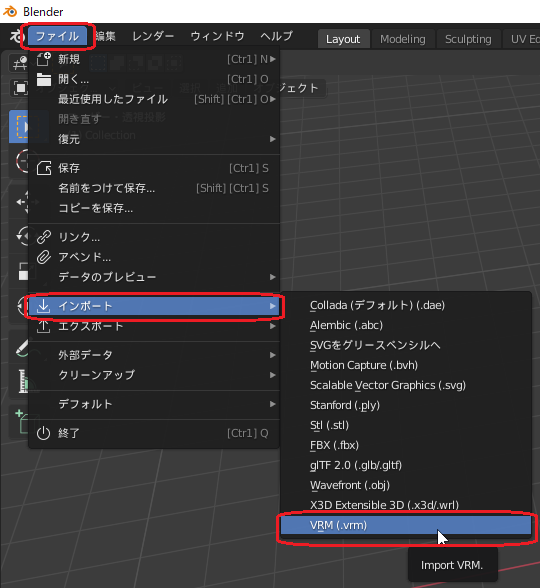Expand データのプレビュー submenu
Screen dimensions: 540x588
[x=154, y=277]
